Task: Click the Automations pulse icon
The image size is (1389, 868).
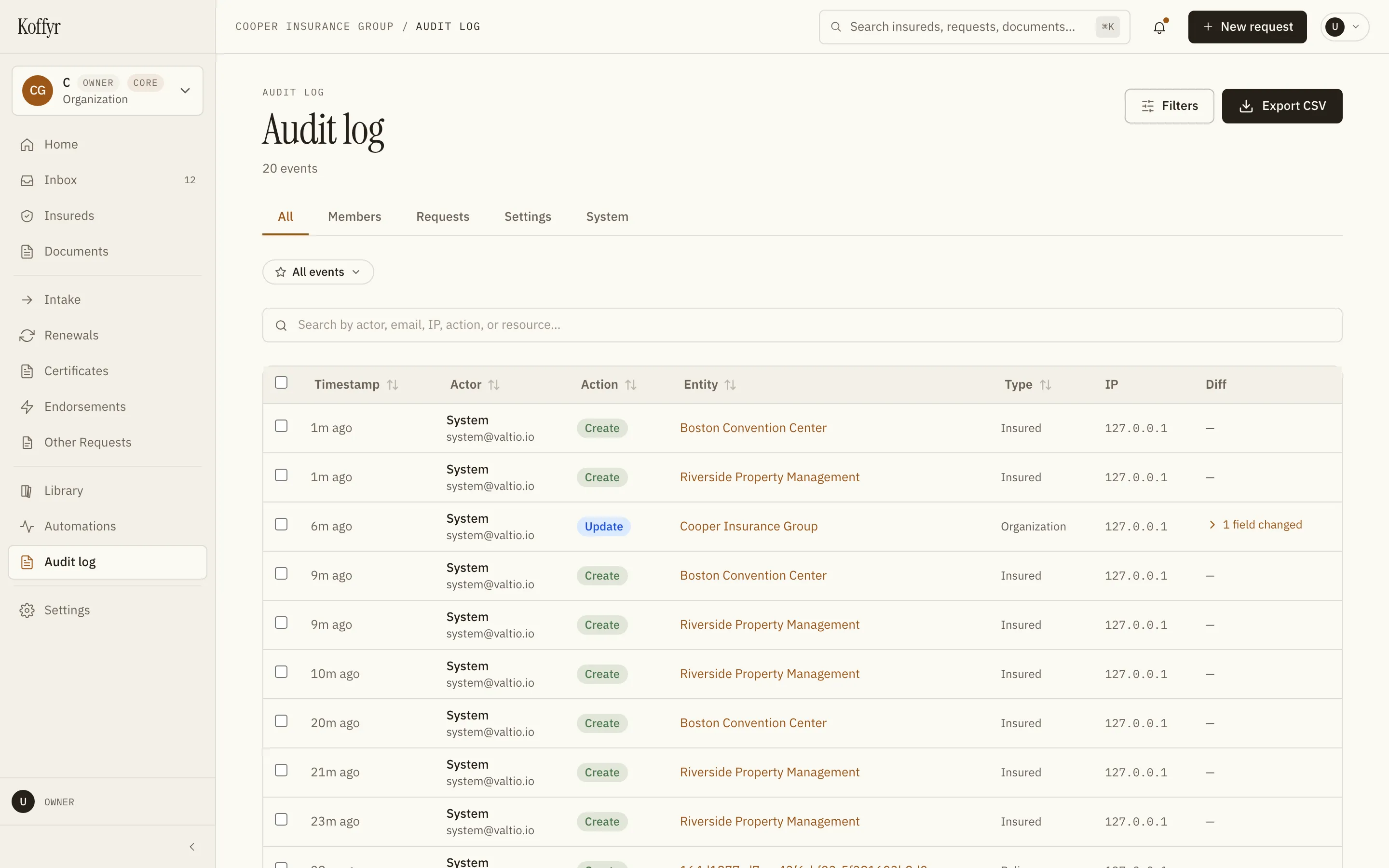Action: tap(27, 527)
